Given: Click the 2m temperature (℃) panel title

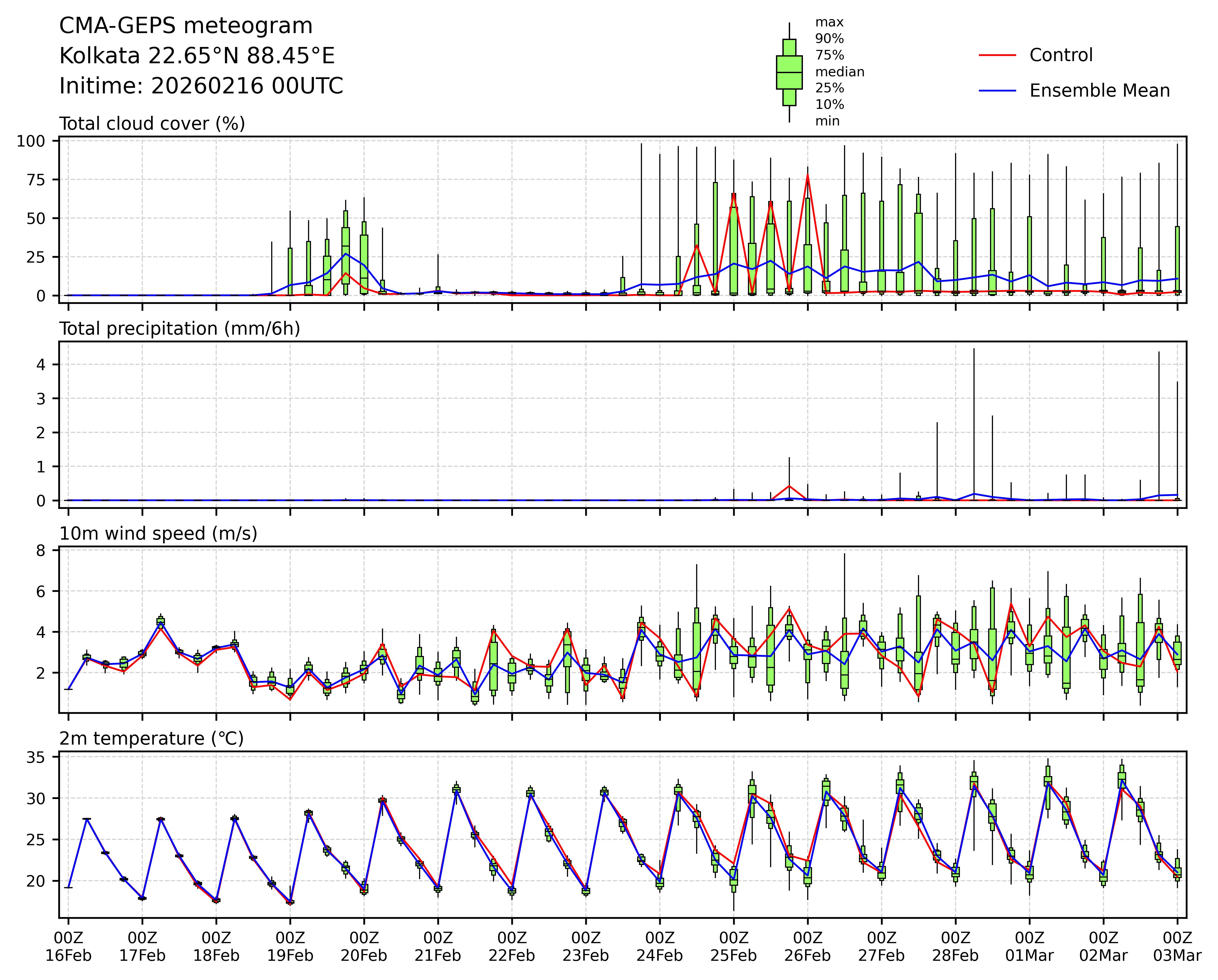Looking at the screenshot, I should click(151, 739).
